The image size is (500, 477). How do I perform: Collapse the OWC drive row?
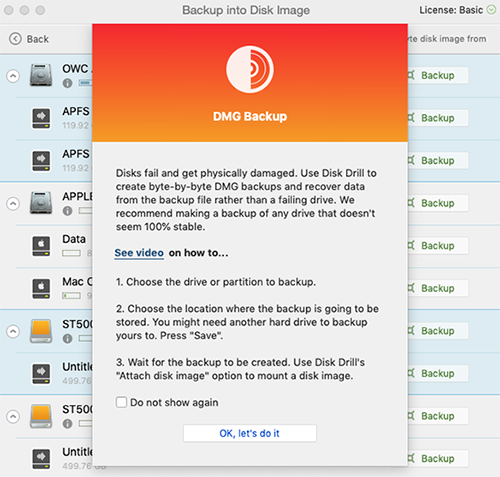(x=13, y=76)
